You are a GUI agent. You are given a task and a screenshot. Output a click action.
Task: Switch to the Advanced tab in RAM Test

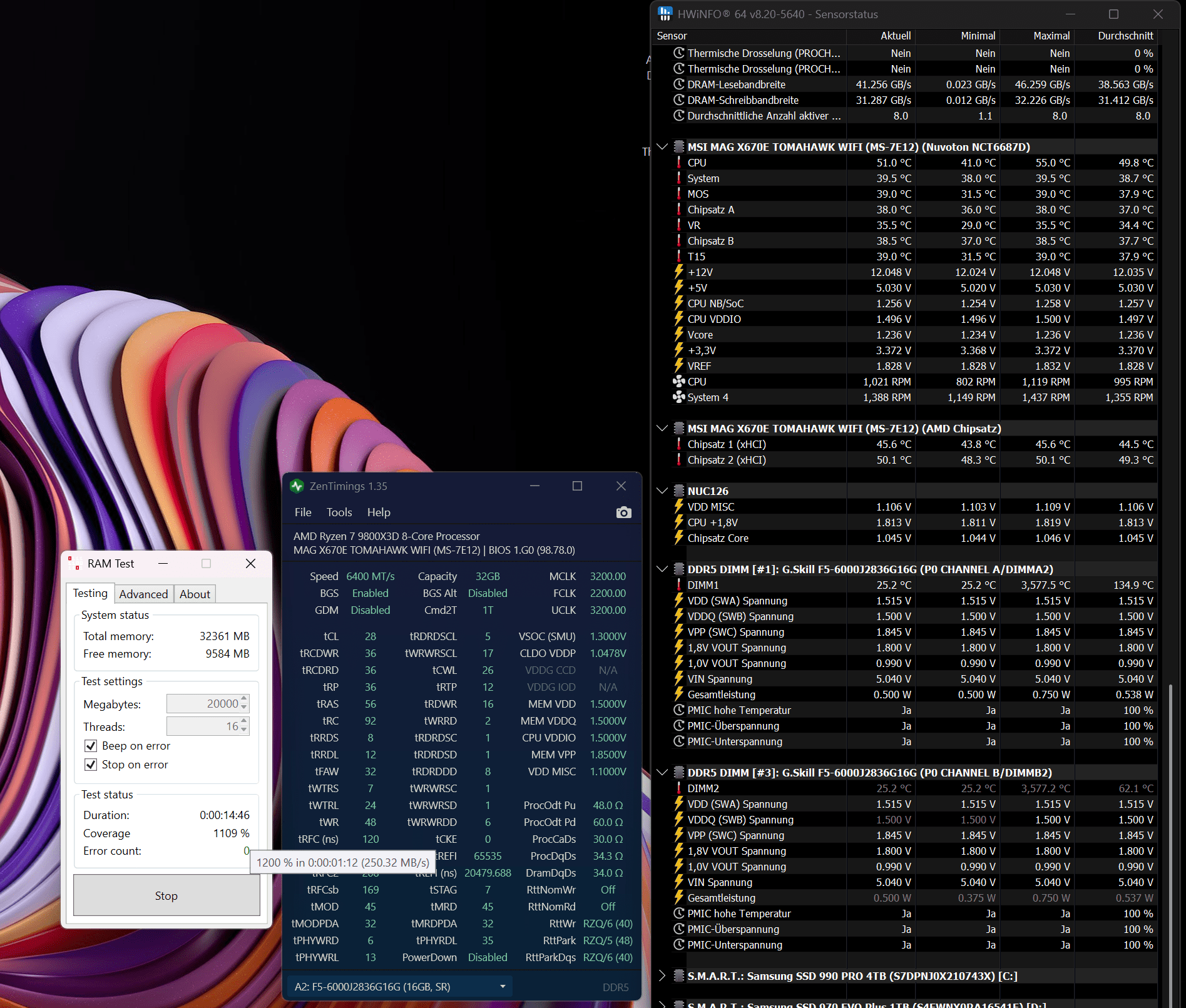pos(143,594)
